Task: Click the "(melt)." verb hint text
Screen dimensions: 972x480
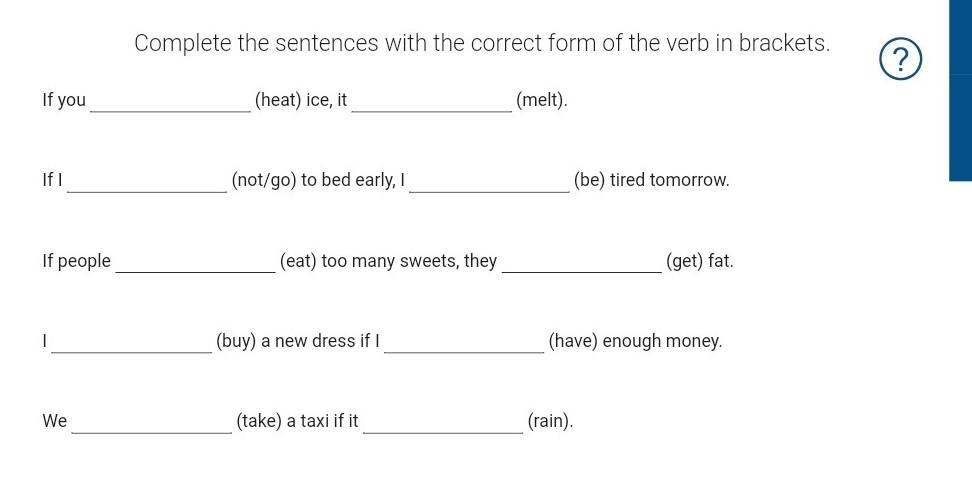Action: (x=542, y=100)
